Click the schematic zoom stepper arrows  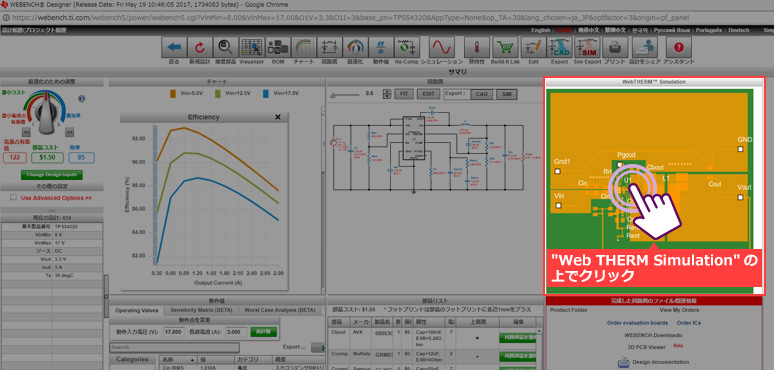click(x=387, y=93)
